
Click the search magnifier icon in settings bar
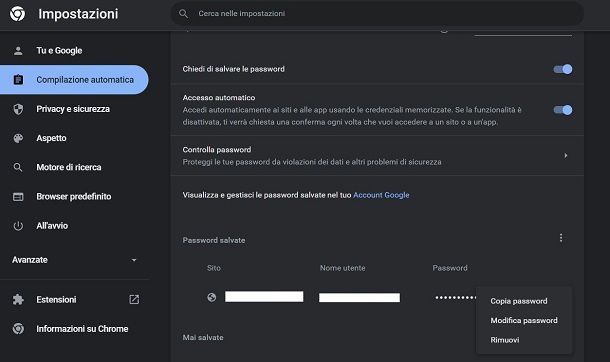[183, 14]
